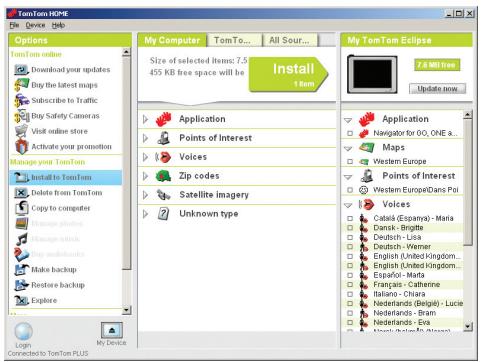The height and width of the screenshot is (362, 482).
Task: Open the Help menu
Action: [x=58, y=25]
